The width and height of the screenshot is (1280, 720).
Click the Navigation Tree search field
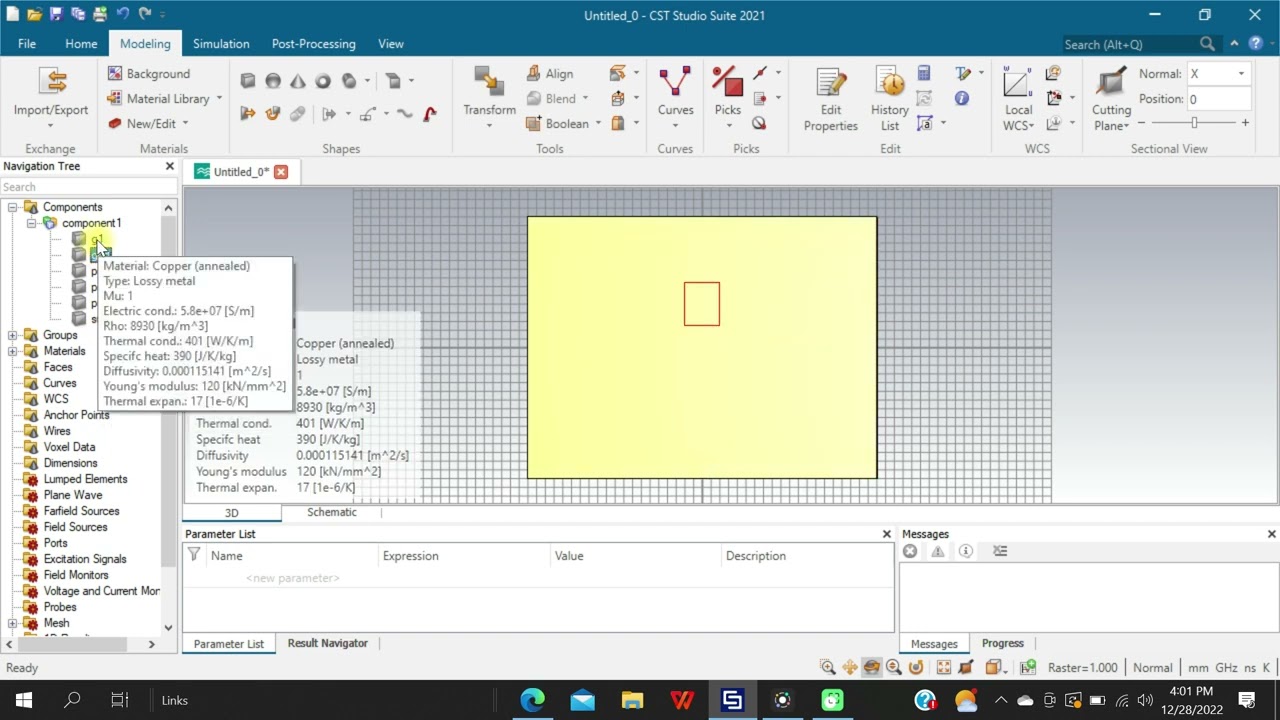tap(88, 187)
